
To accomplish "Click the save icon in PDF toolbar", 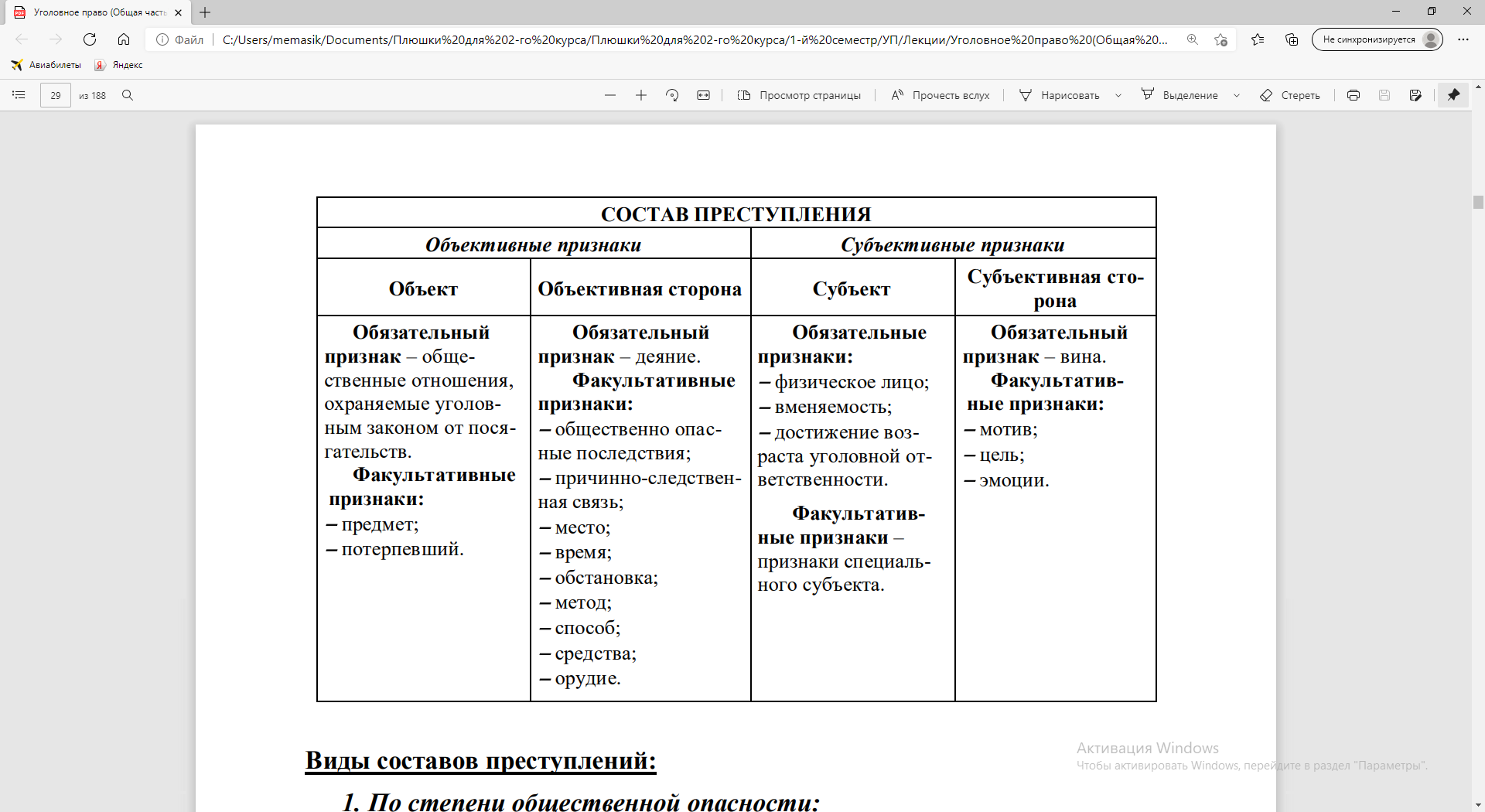I will 1384,95.
